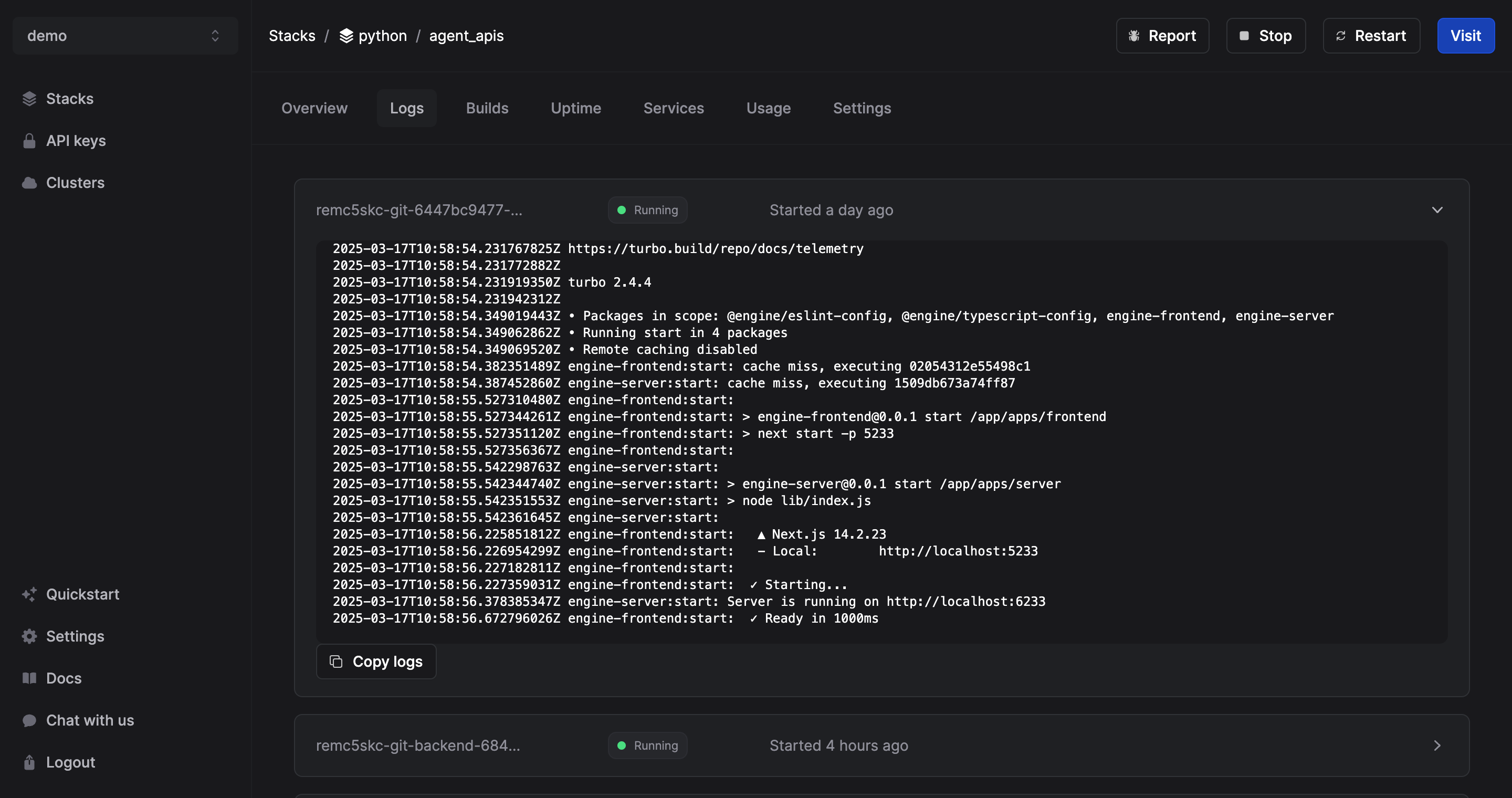
Task: Navigate to python in the breadcrumb
Action: [x=382, y=36]
